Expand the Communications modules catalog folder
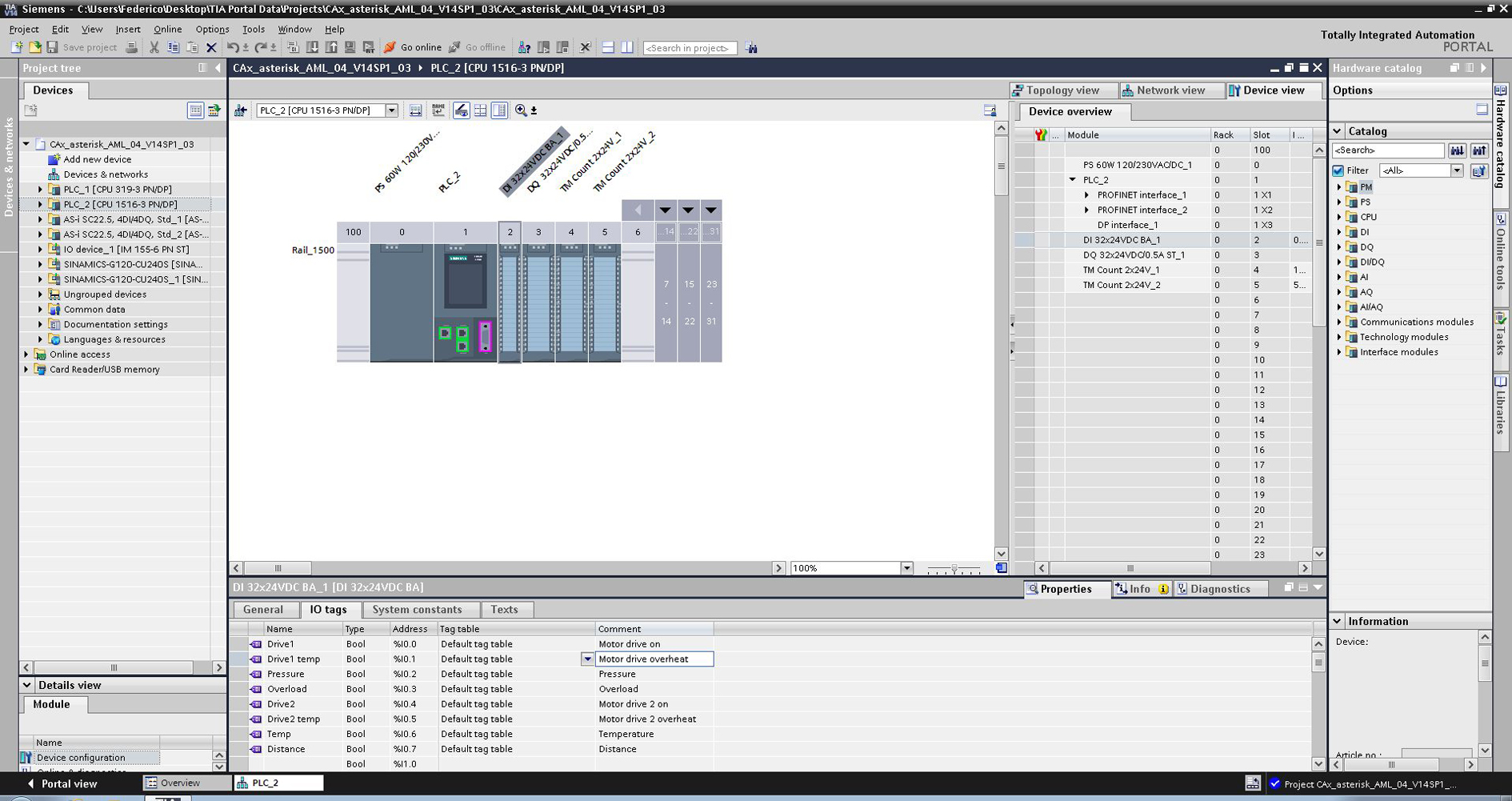The image size is (1512, 801). click(x=1339, y=322)
